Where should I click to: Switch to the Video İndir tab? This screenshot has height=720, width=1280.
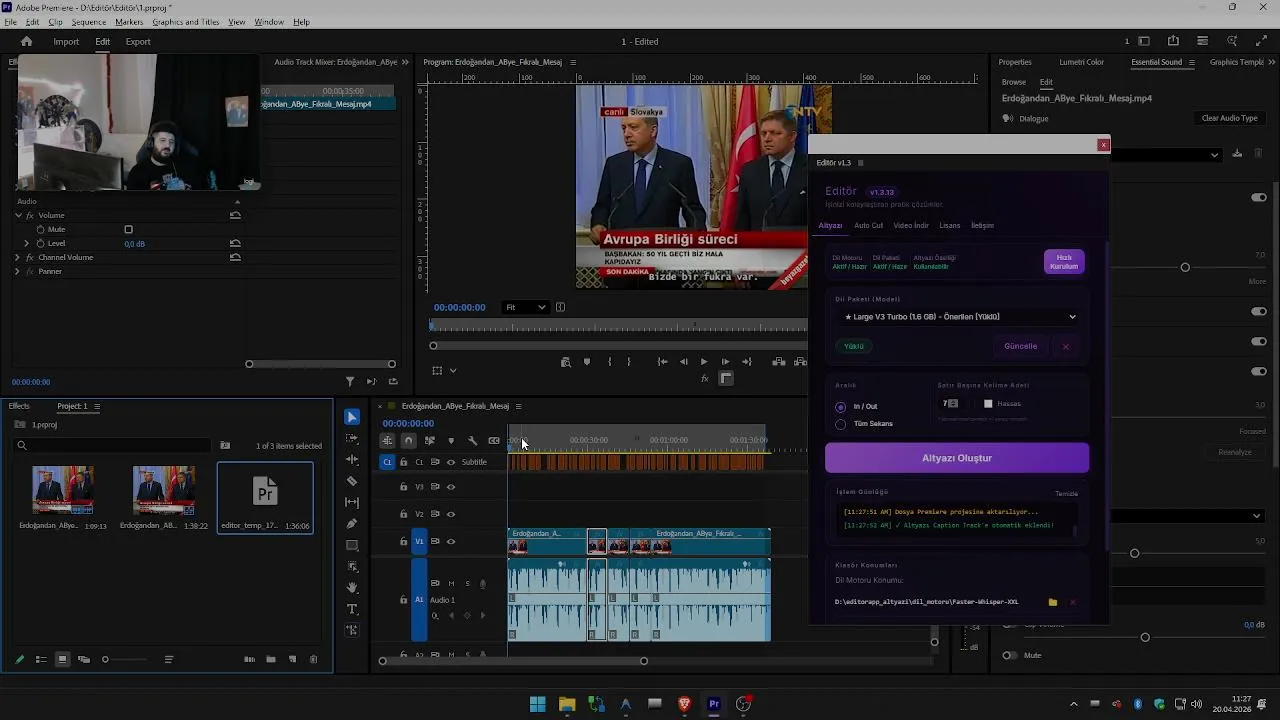[x=911, y=226]
